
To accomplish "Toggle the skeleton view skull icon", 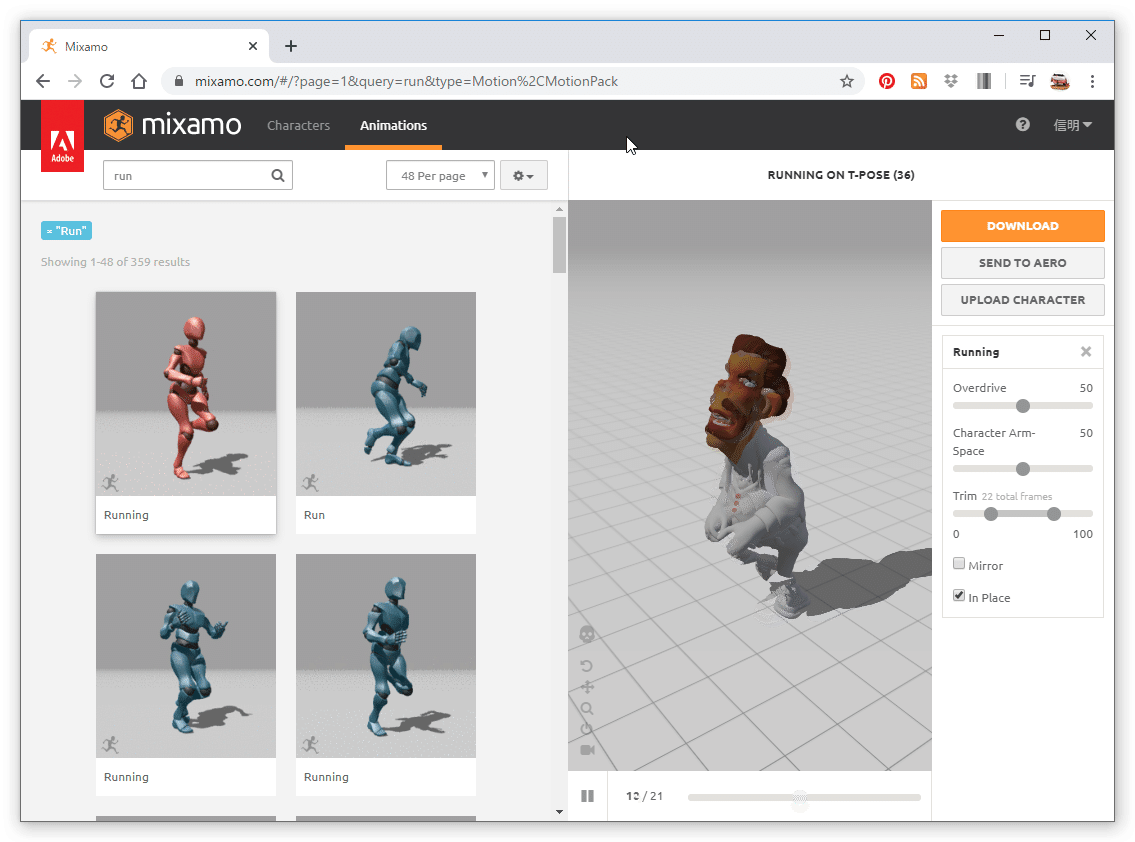I will coord(587,635).
